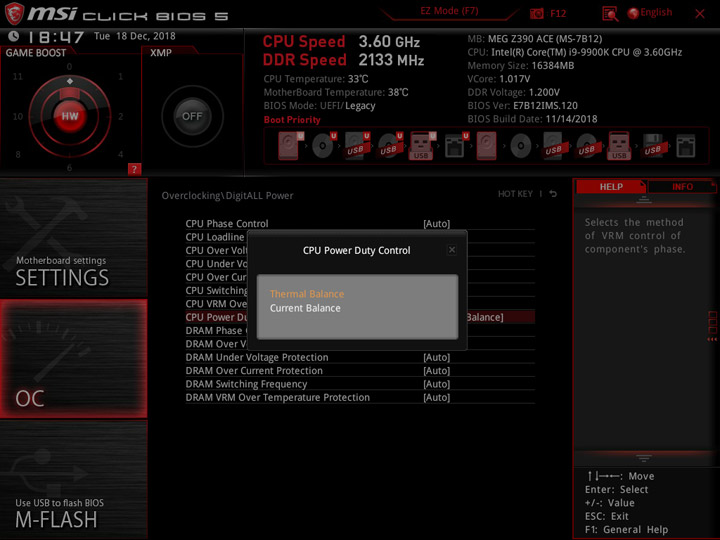Screen dimensions: 720x540
Task: Click the Game Boost red question mark
Action: [x=134, y=169]
